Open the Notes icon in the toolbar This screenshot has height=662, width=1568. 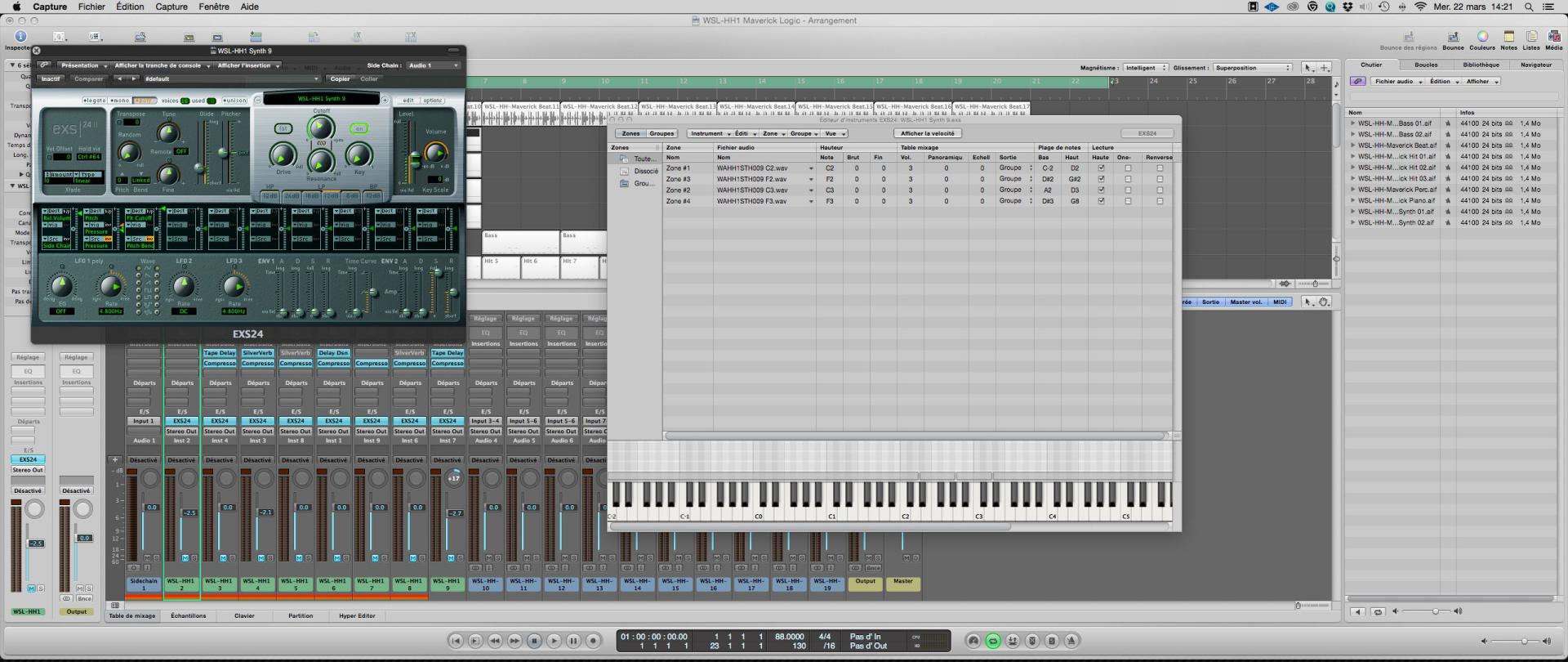[1508, 37]
